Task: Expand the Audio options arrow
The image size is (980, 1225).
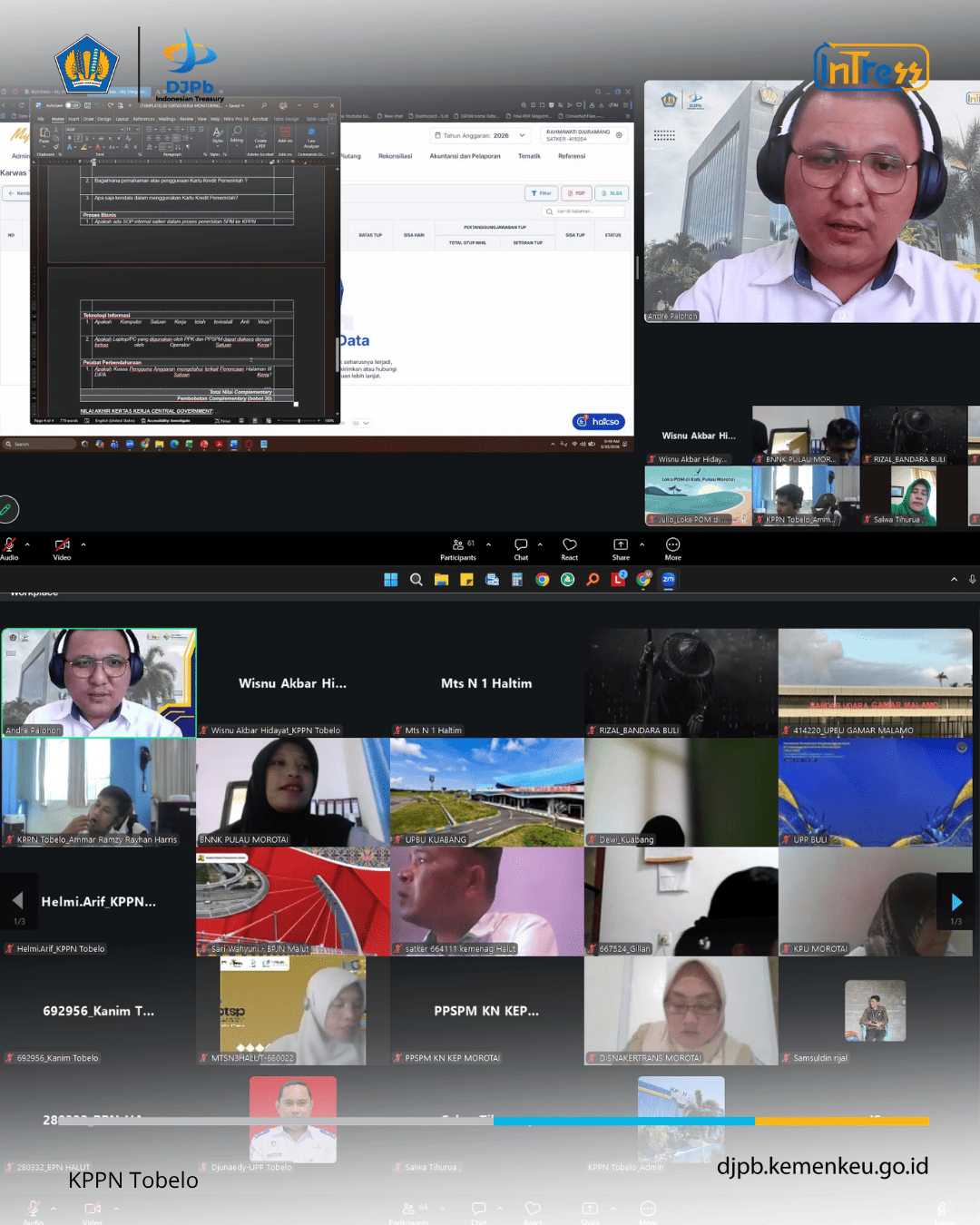Action: click(x=27, y=544)
